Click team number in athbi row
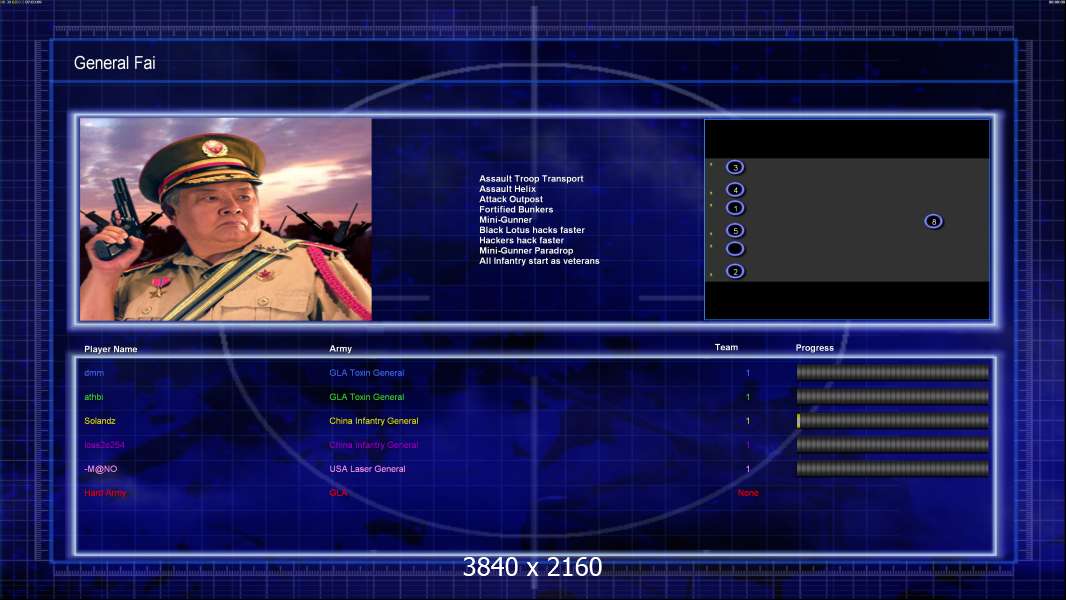Image resolution: width=1066 pixels, height=600 pixels. click(748, 397)
